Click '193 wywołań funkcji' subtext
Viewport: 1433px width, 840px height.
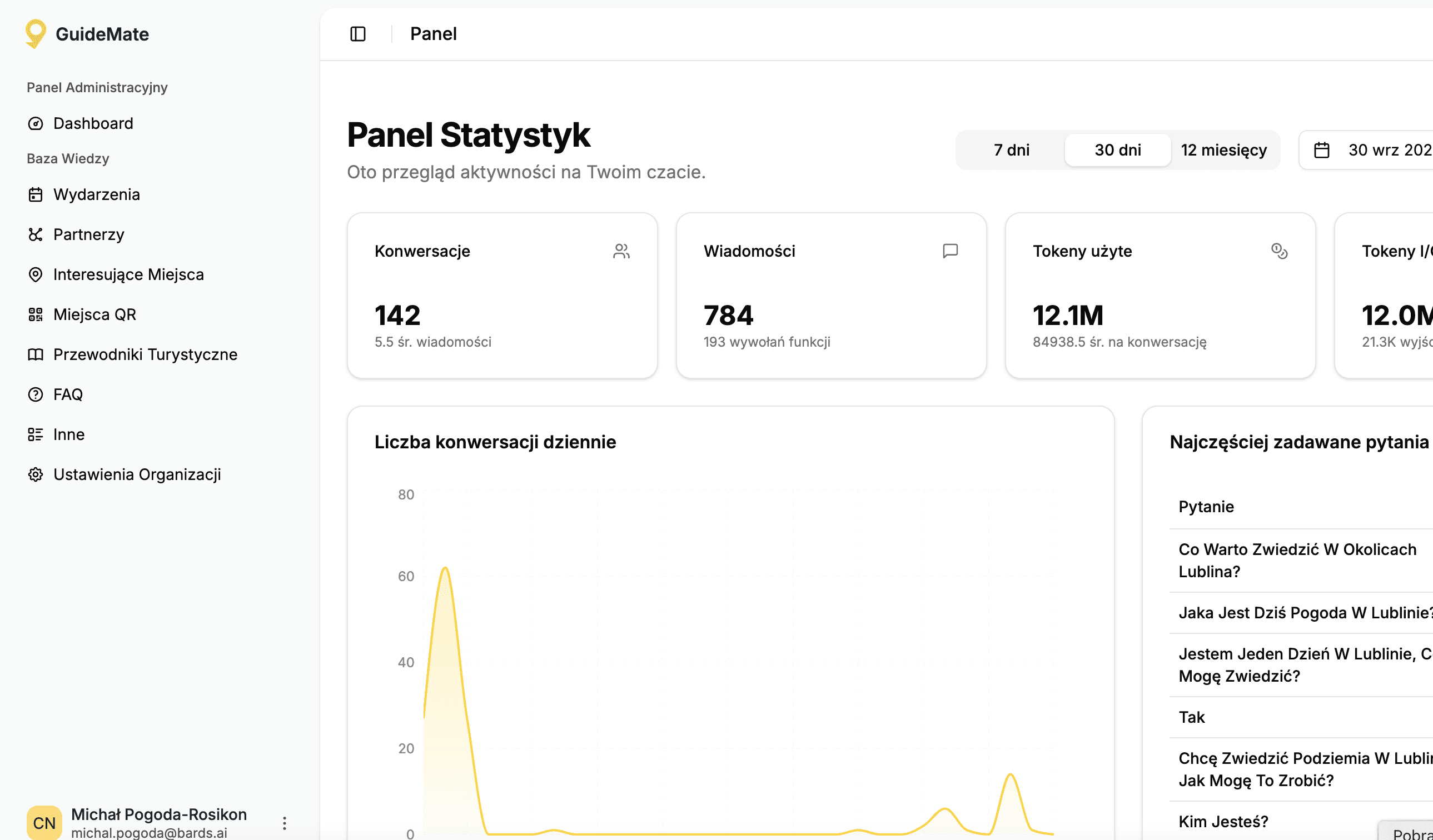click(x=767, y=342)
